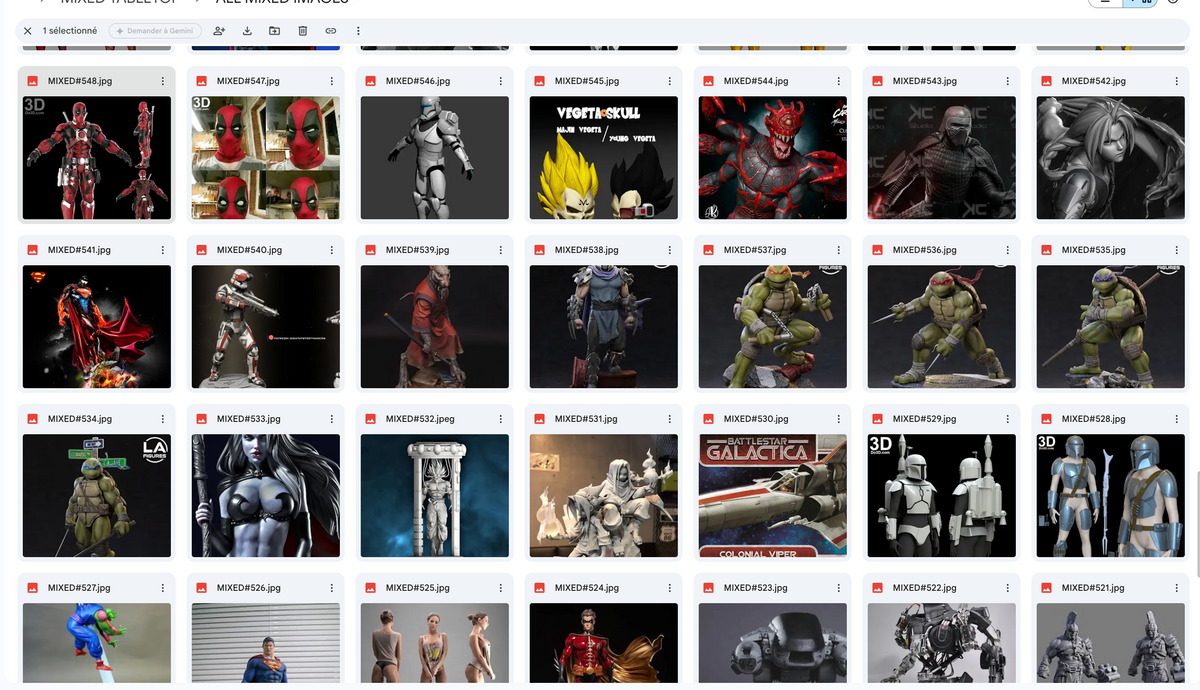The height and width of the screenshot is (690, 1200).
Task: Open the three-dot menu for MIXED#543.jpg
Action: [x=1008, y=81]
